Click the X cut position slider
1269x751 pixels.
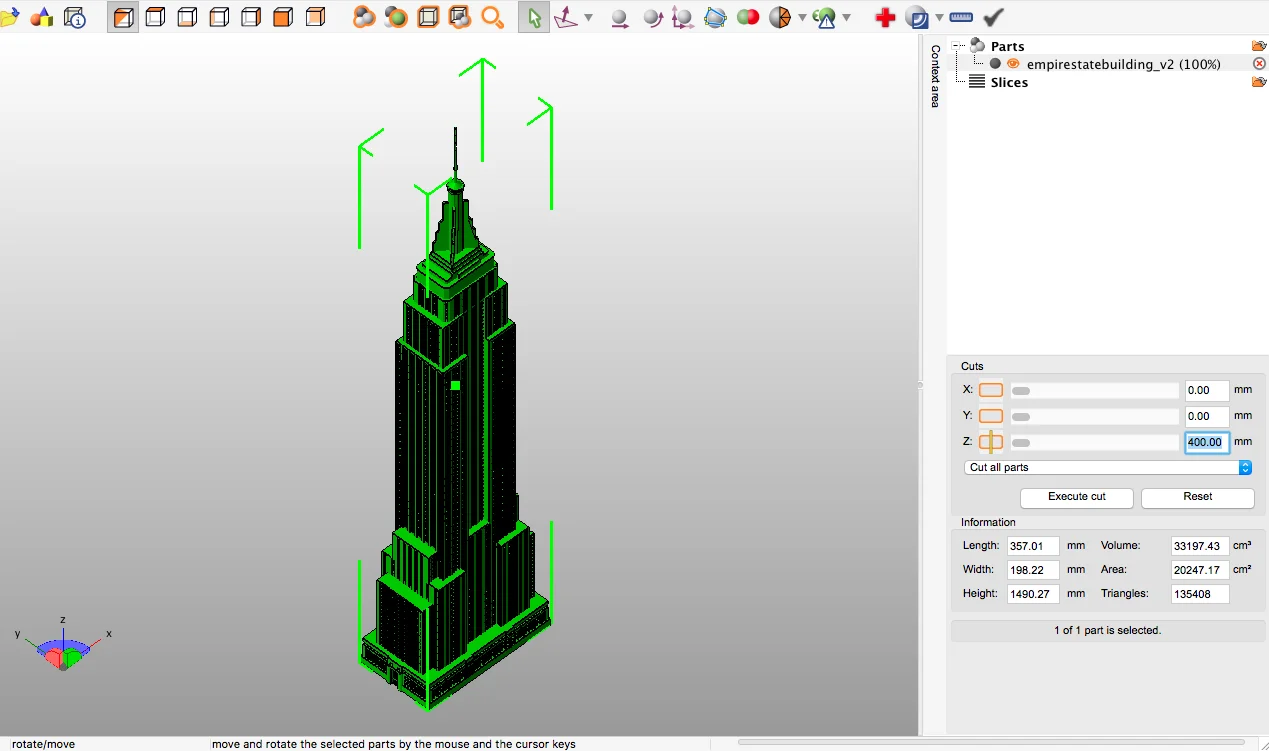tap(1095, 390)
